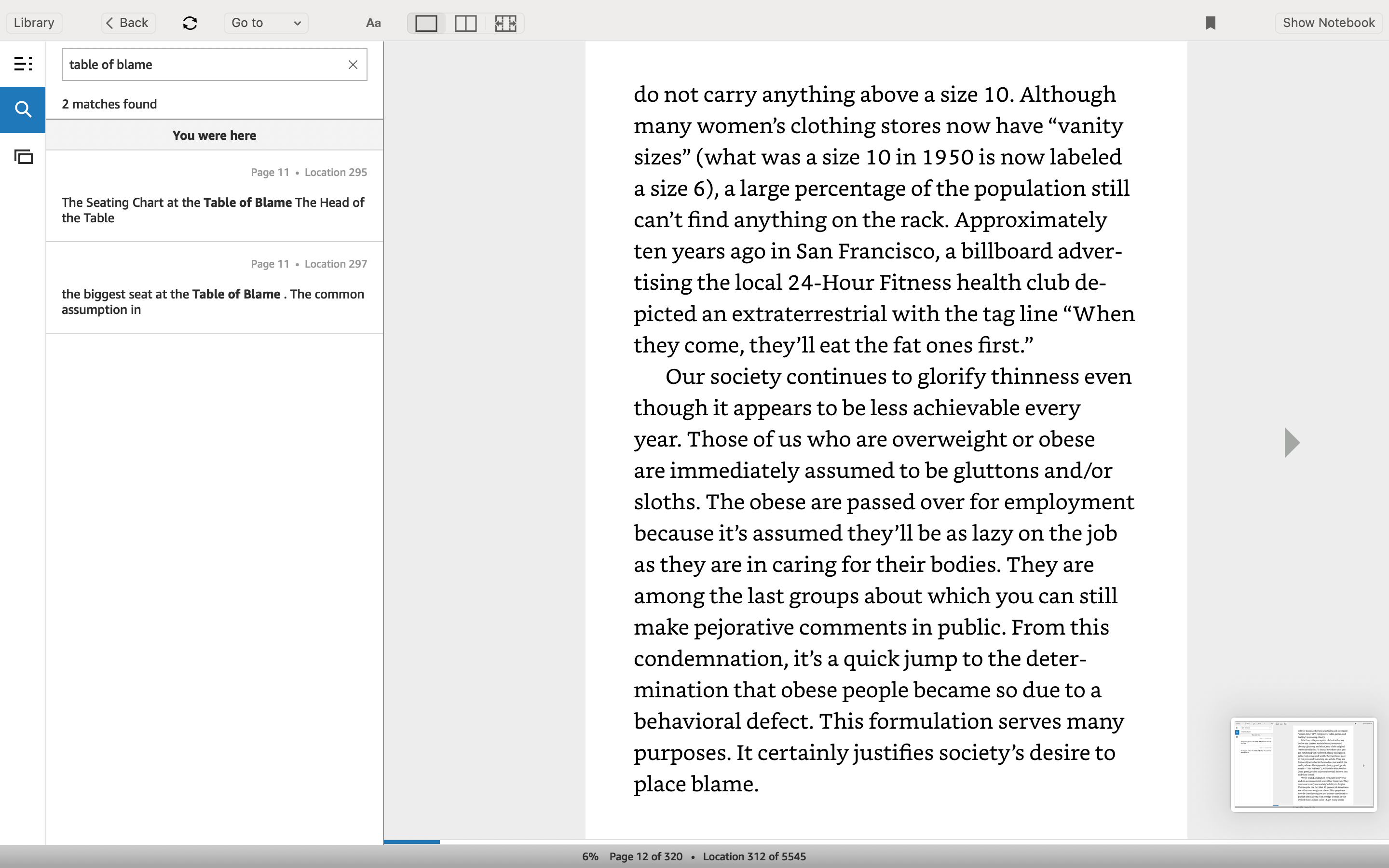
Task: Switch to two-column page view
Action: [465, 23]
